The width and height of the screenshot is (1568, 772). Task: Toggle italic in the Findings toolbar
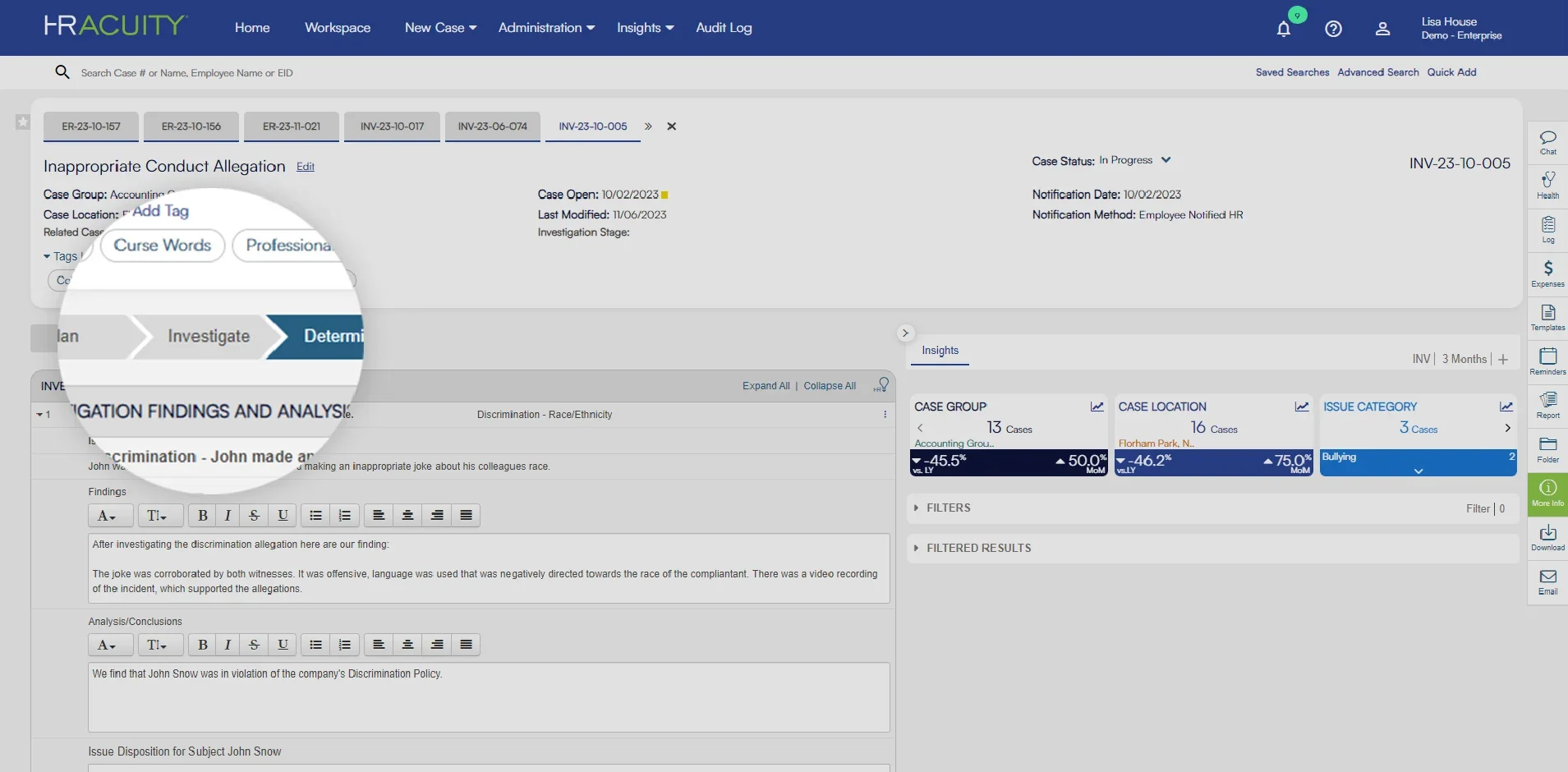click(228, 515)
